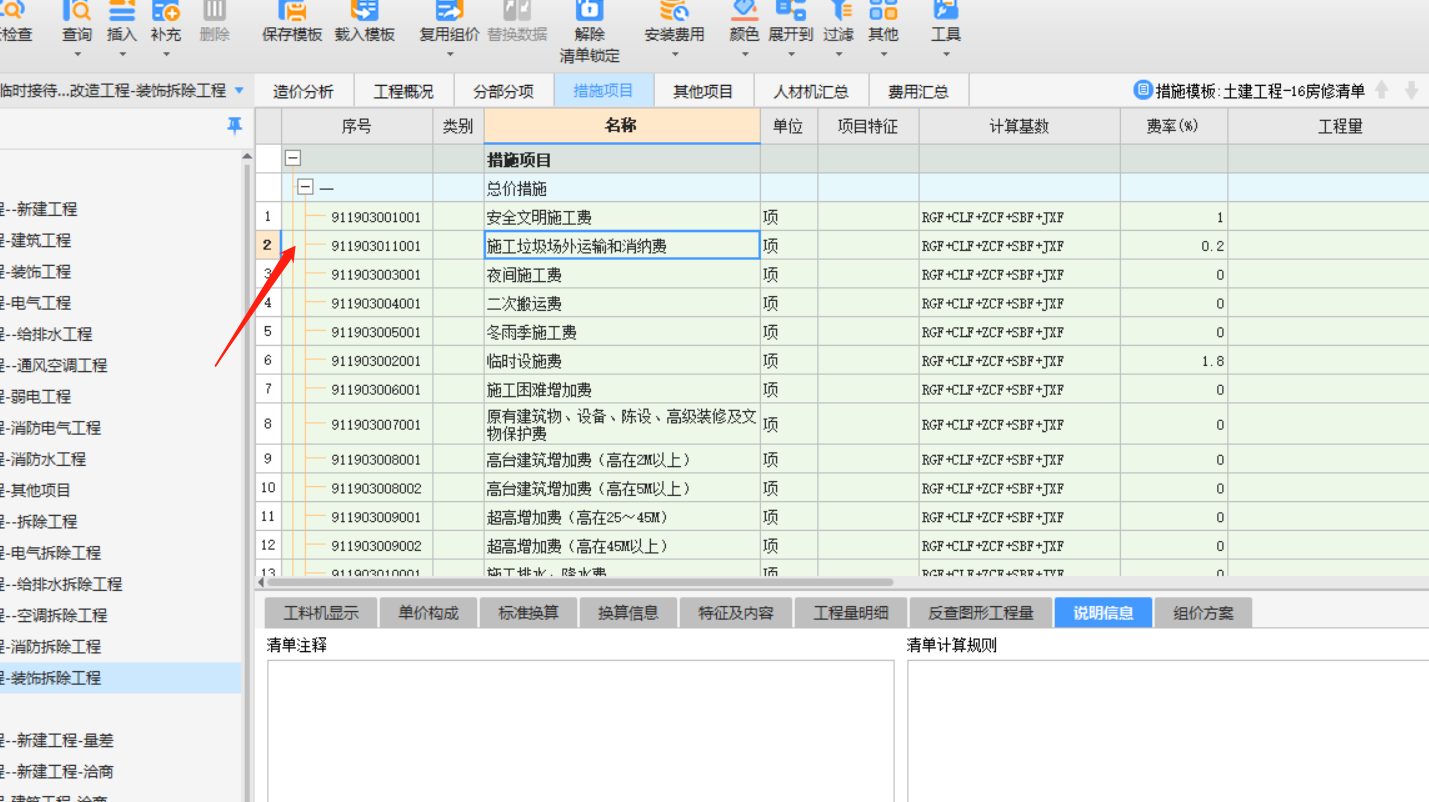Image resolution: width=1429 pixels, height=802 pixels.
Task: Click the 名称 column header
Action: (x=622, y=126)
